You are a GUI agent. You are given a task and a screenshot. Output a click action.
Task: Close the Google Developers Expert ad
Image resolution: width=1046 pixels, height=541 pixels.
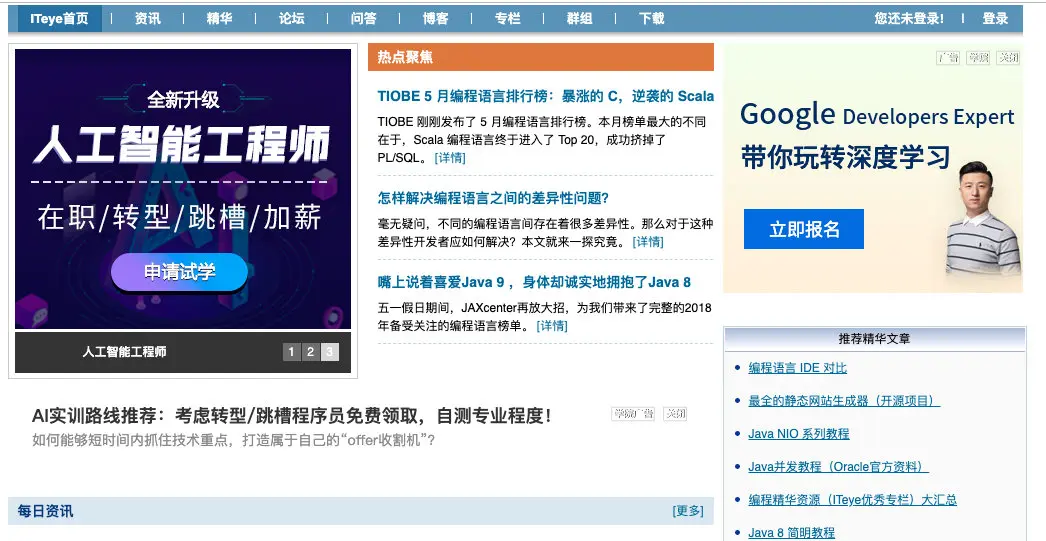[x=1008, y=57]
